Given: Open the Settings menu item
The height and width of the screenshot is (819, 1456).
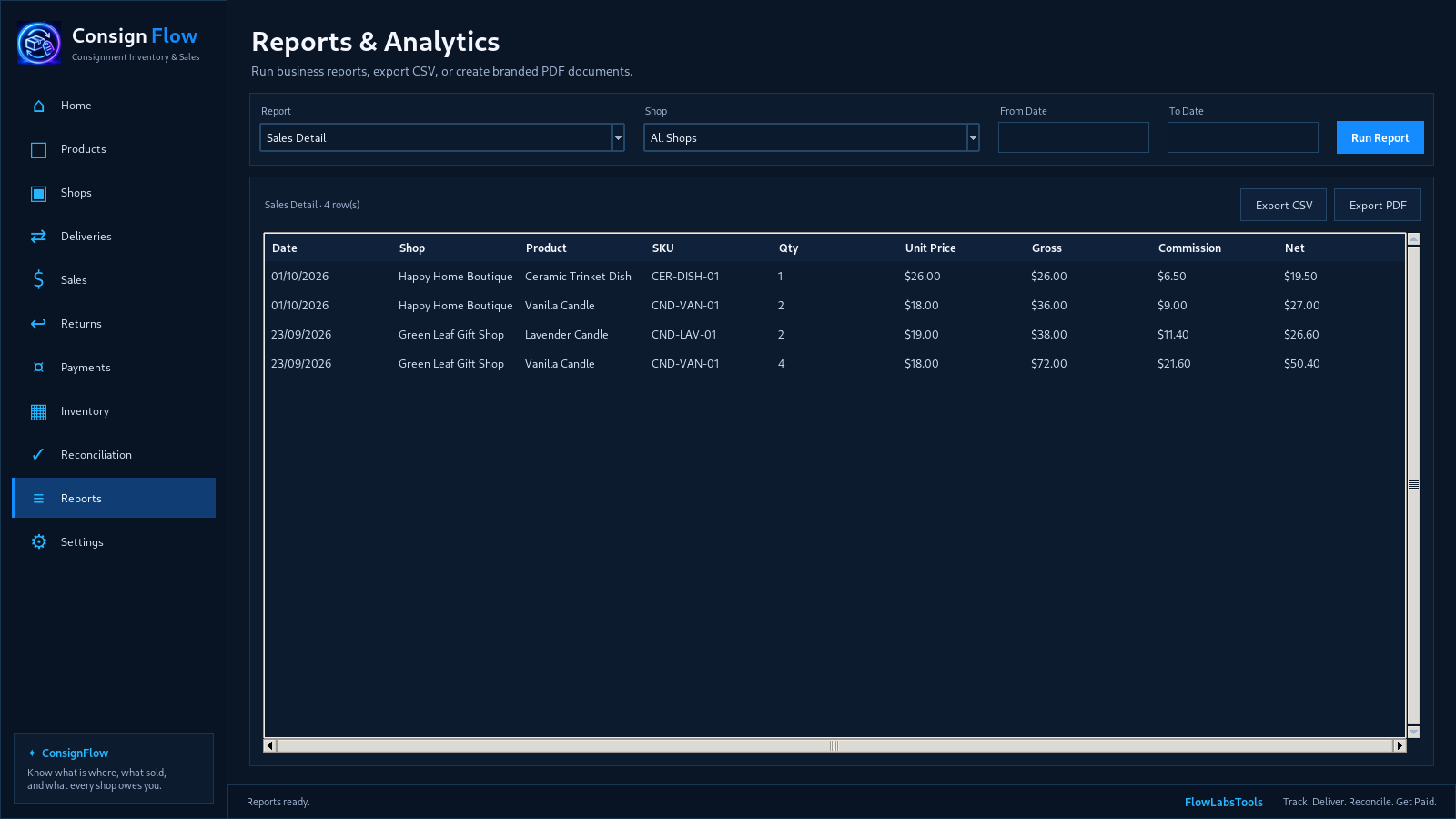Looking at the screenshot, I should pyautogui.click(x=114, y=542).
